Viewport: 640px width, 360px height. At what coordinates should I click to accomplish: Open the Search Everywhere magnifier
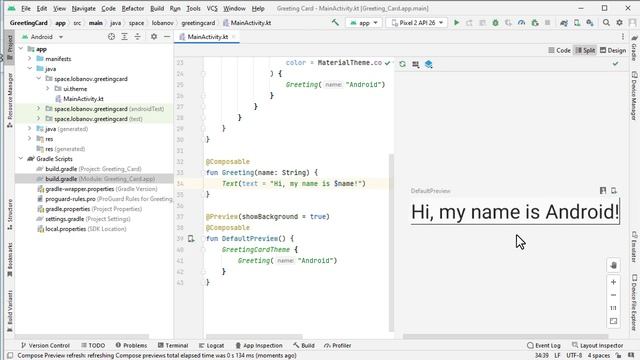[606, 23]
